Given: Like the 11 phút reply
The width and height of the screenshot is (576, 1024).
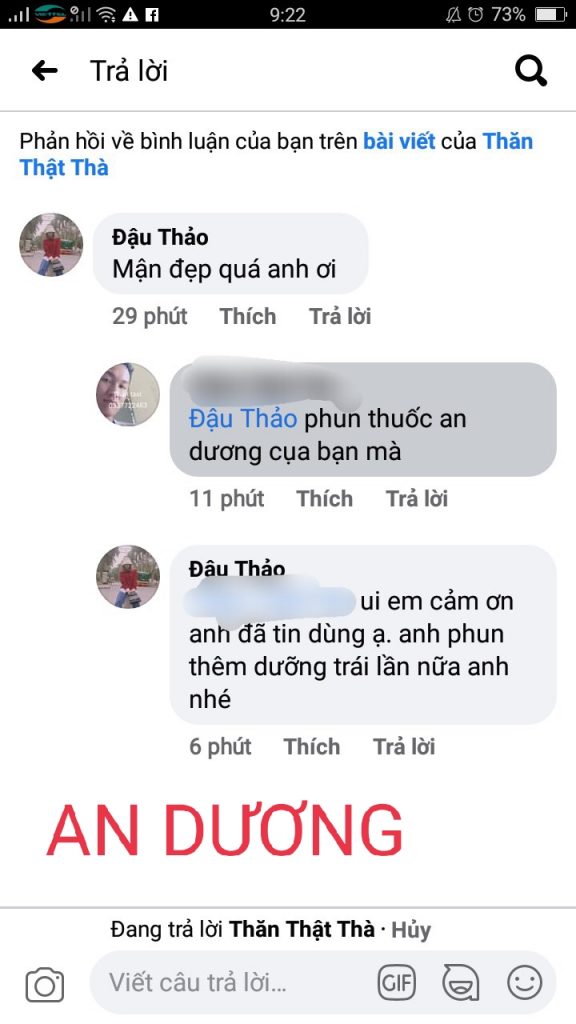Looking at the screenshot, I should 325,498.
